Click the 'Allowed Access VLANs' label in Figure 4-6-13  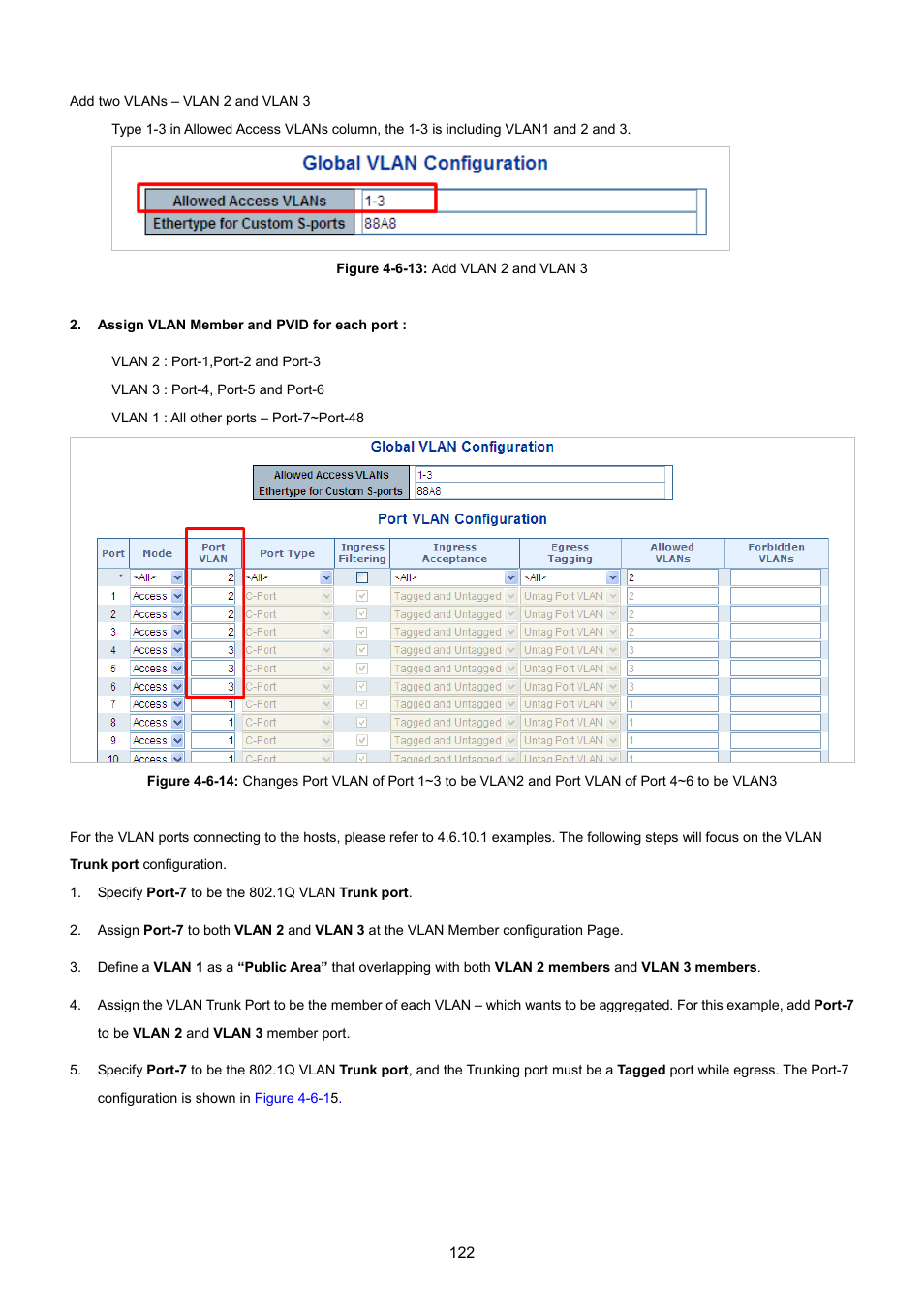(250, 201)
